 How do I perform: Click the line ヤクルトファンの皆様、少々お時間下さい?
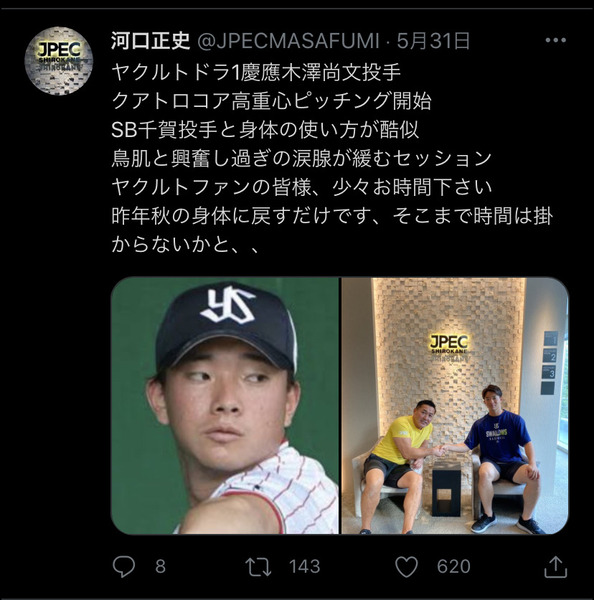pos(302,187)
